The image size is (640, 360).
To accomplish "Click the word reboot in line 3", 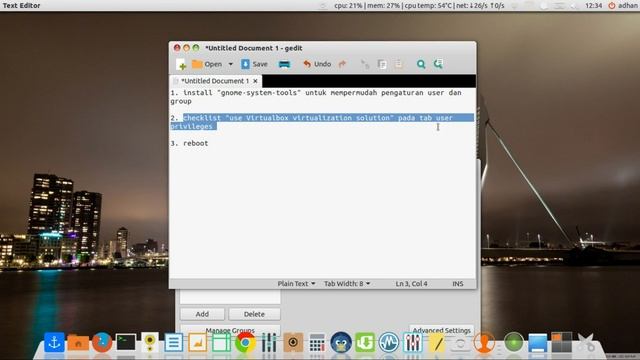I will tap(196, 143).
